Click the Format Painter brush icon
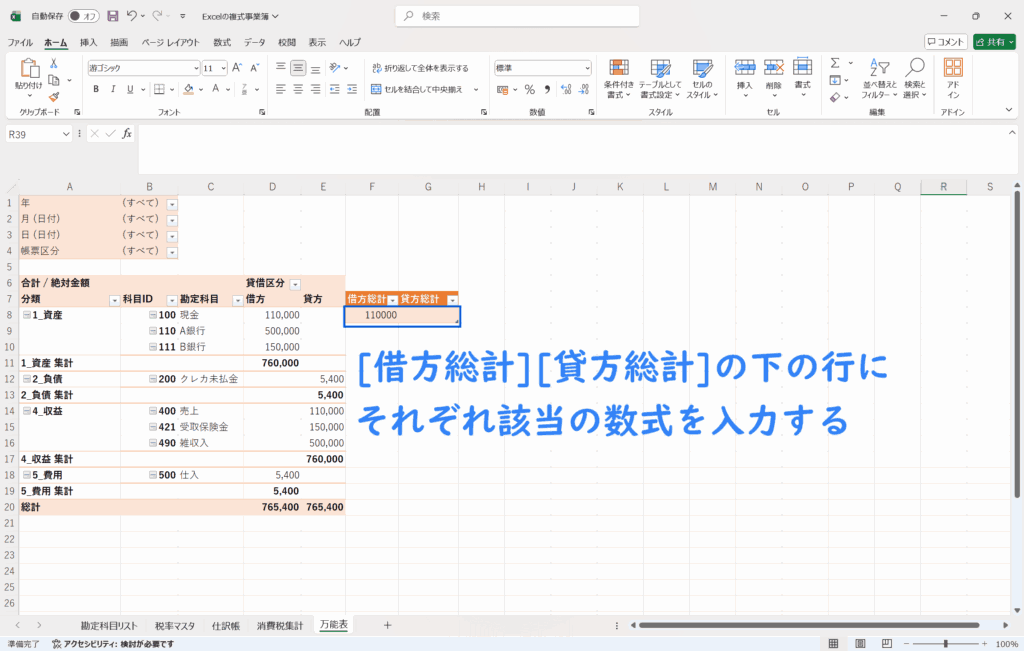 [x=54, y=97]
